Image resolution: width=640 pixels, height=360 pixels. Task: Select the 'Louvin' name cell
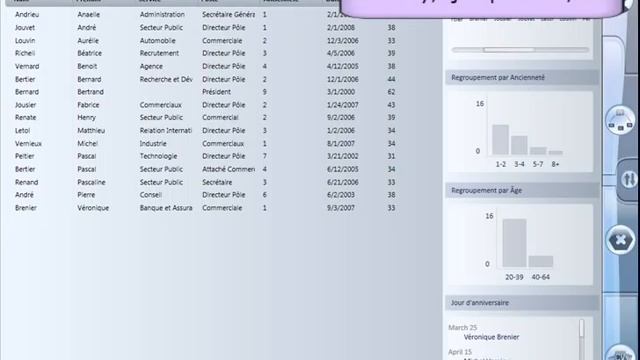25,40
